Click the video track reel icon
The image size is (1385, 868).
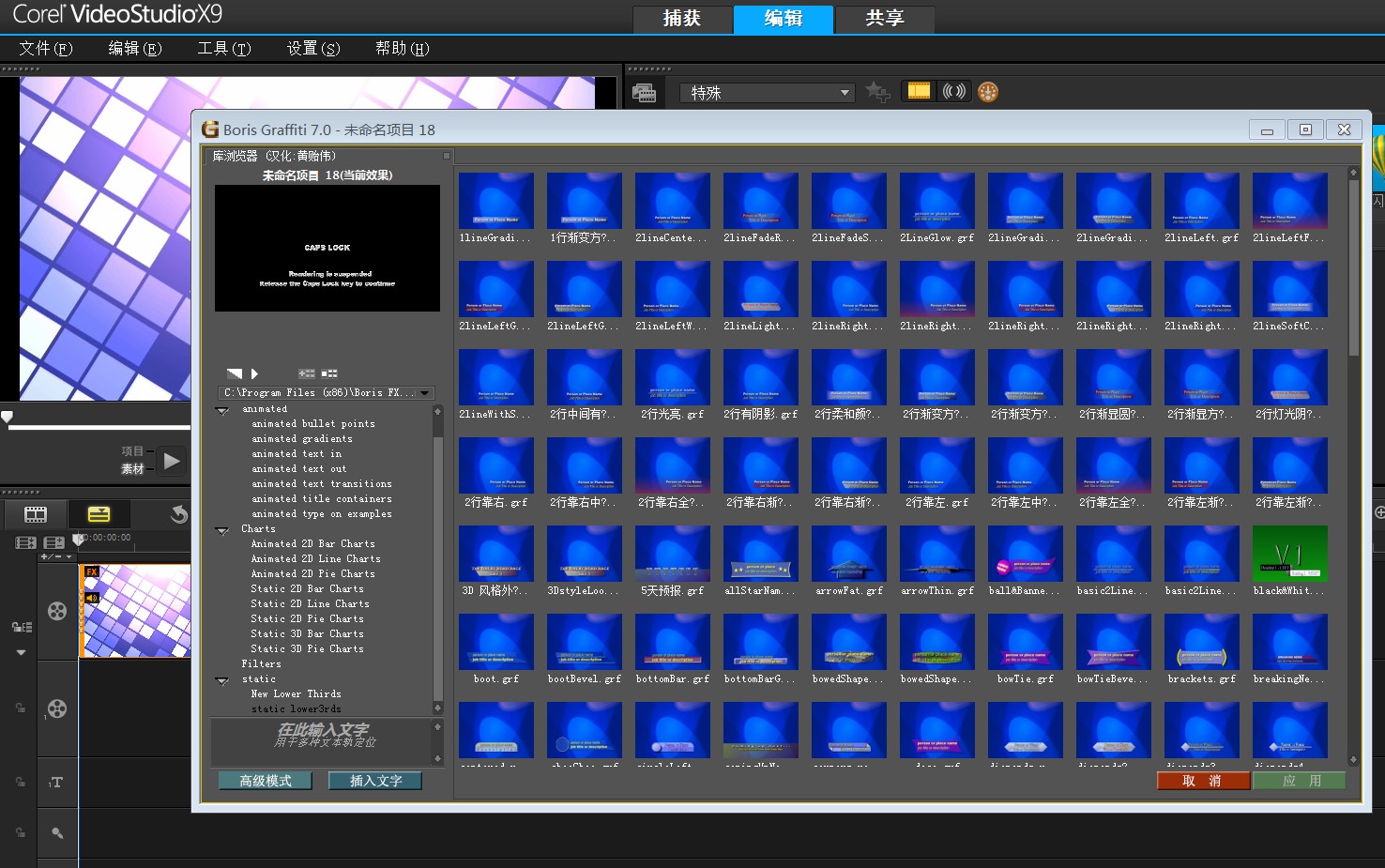[x=57, y=612]
